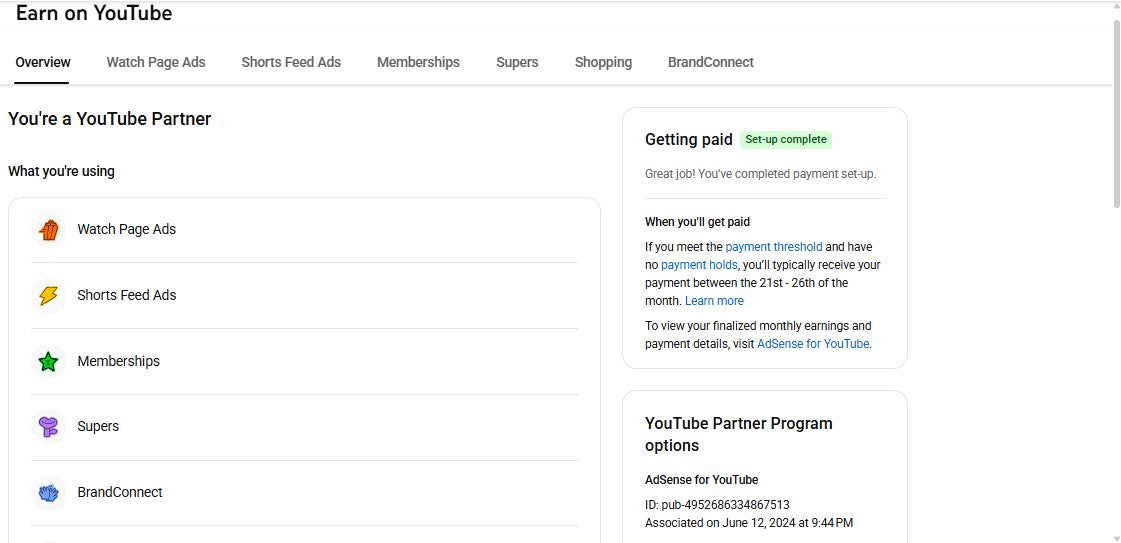Click the blue BrandConnect icon
This screenshot has width=1121, height=543.
tap(48, 493)
